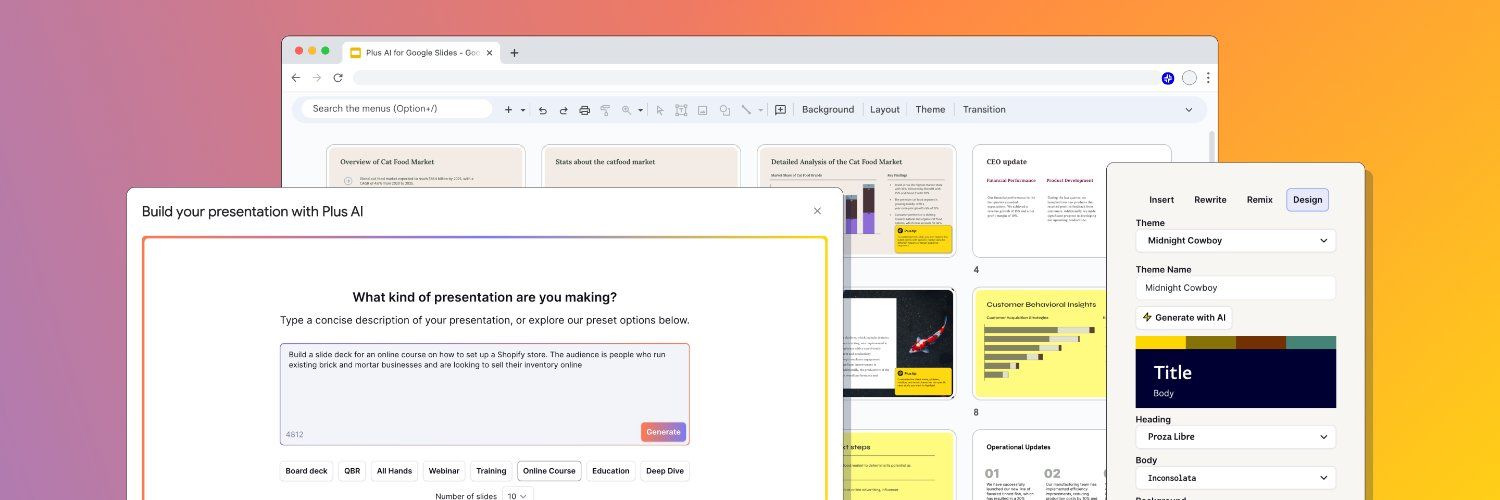
Task: Click the browser Back arrow
Action: pos(296,78)
